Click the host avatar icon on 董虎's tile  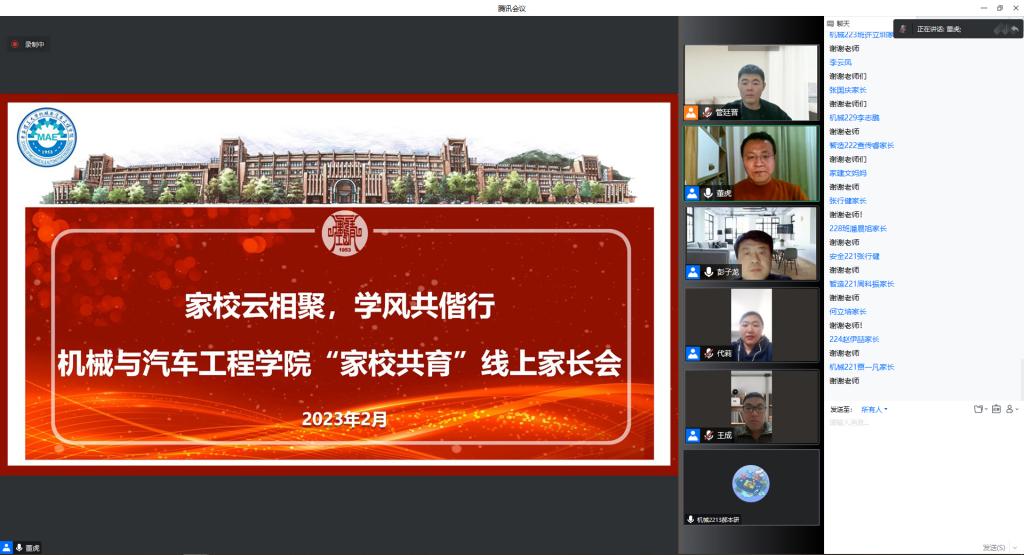tap(692, 193)
